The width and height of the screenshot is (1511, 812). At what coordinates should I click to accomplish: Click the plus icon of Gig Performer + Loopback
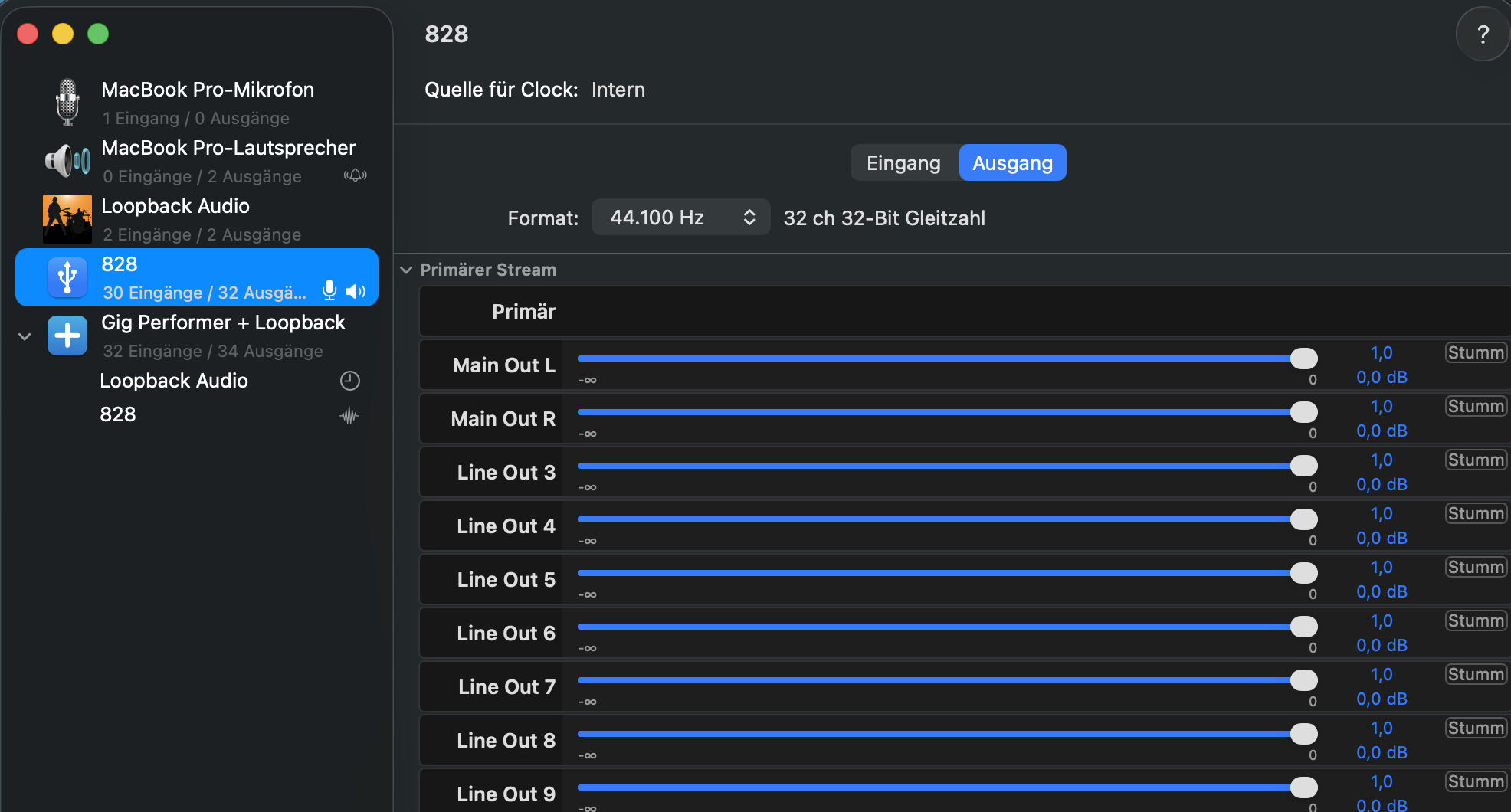67,336
